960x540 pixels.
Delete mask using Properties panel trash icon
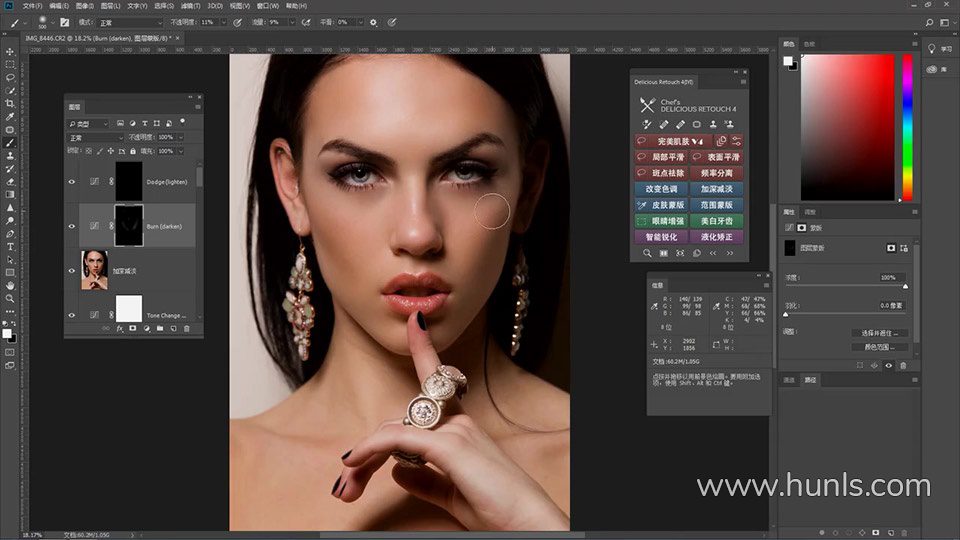pos(903,366)
